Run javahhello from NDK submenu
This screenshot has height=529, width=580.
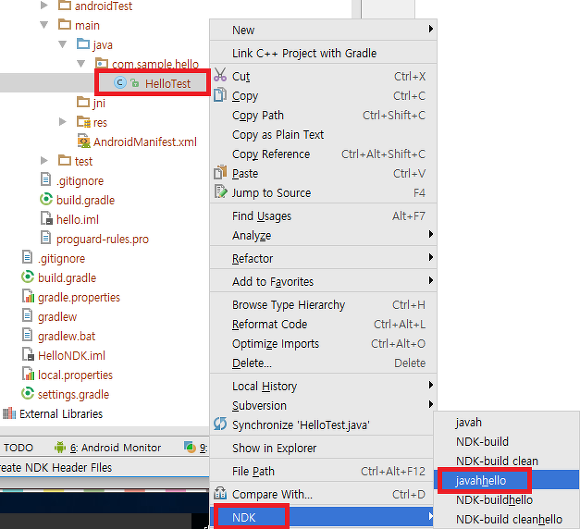tap(507, 480)
